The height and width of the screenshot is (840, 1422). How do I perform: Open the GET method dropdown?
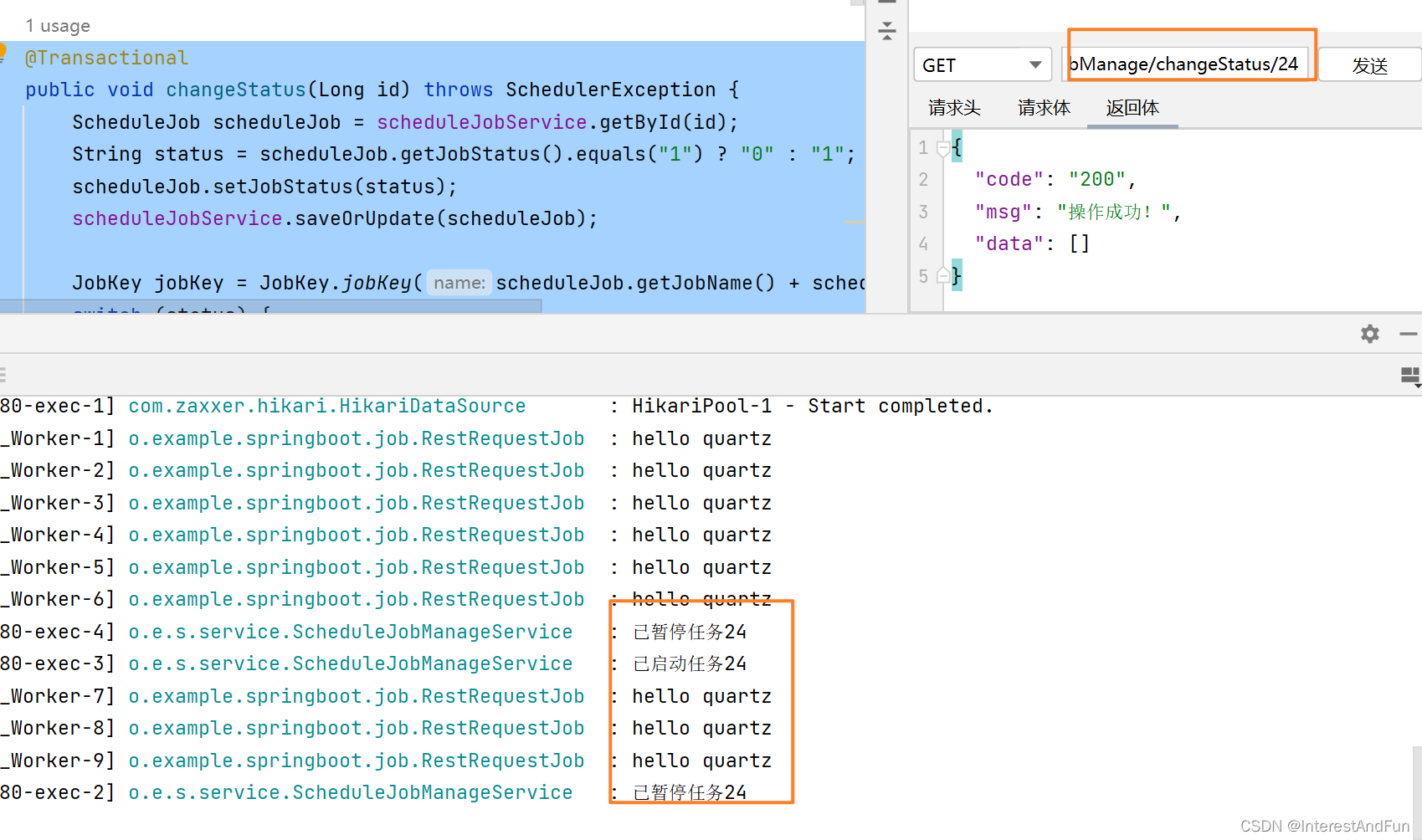(983, 65)
